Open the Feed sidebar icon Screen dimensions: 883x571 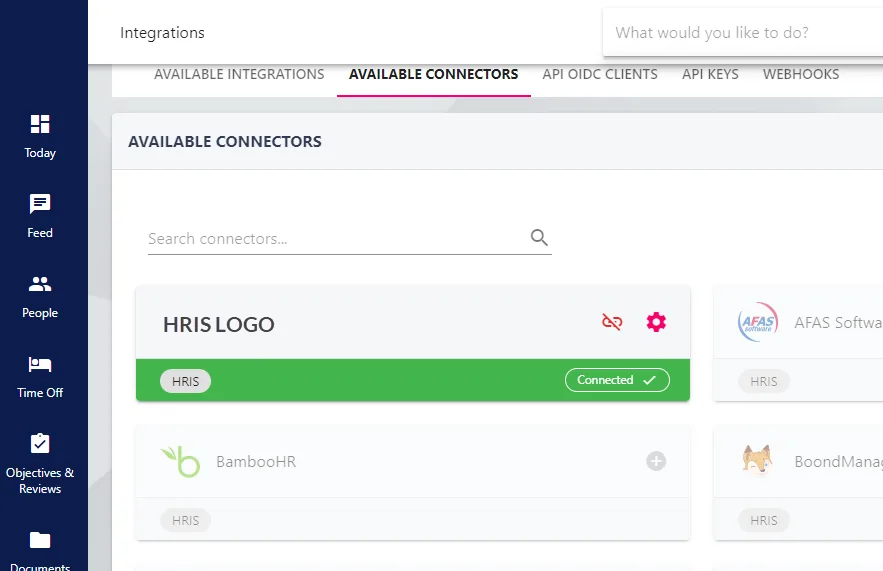point(40,204)
